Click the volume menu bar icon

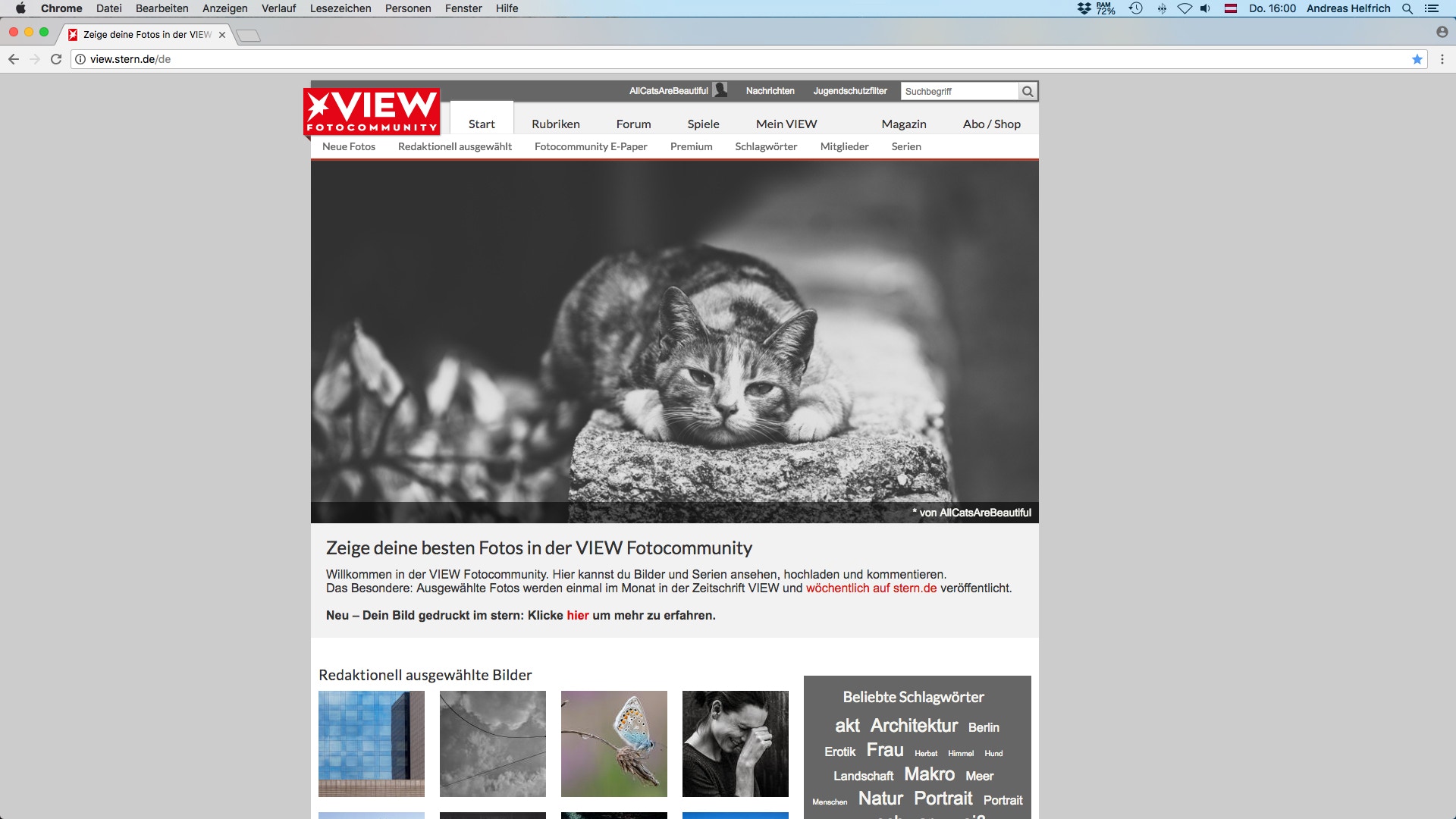tap(1206, 8)
